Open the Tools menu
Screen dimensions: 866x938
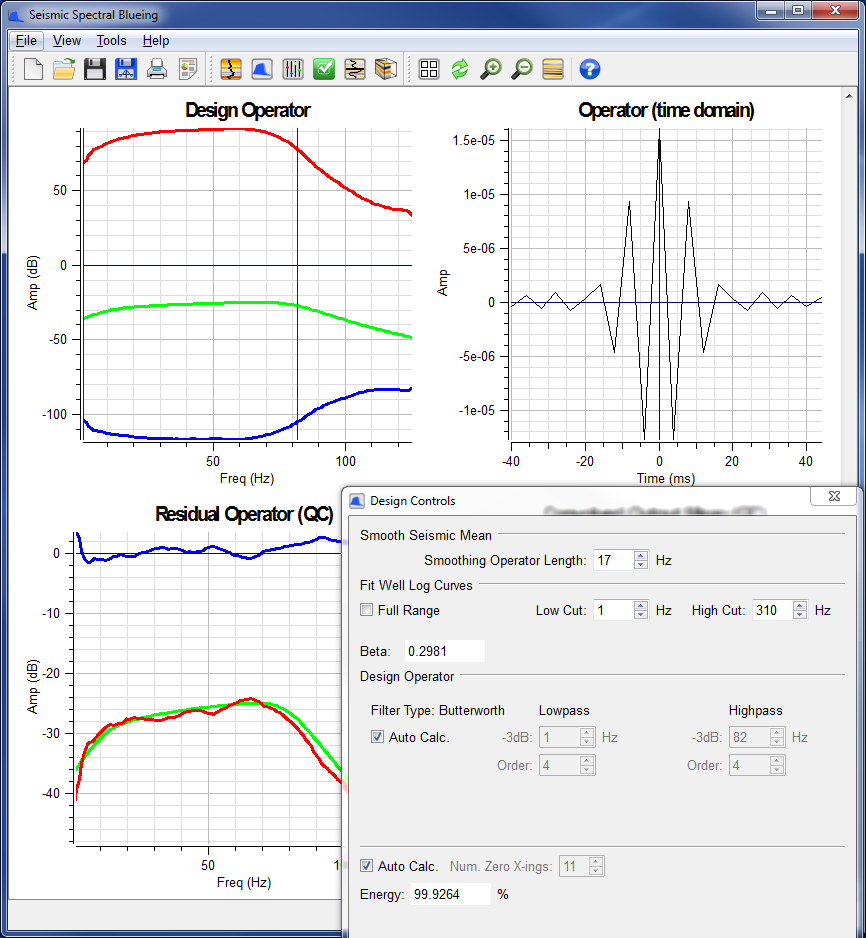pos(111,41)
